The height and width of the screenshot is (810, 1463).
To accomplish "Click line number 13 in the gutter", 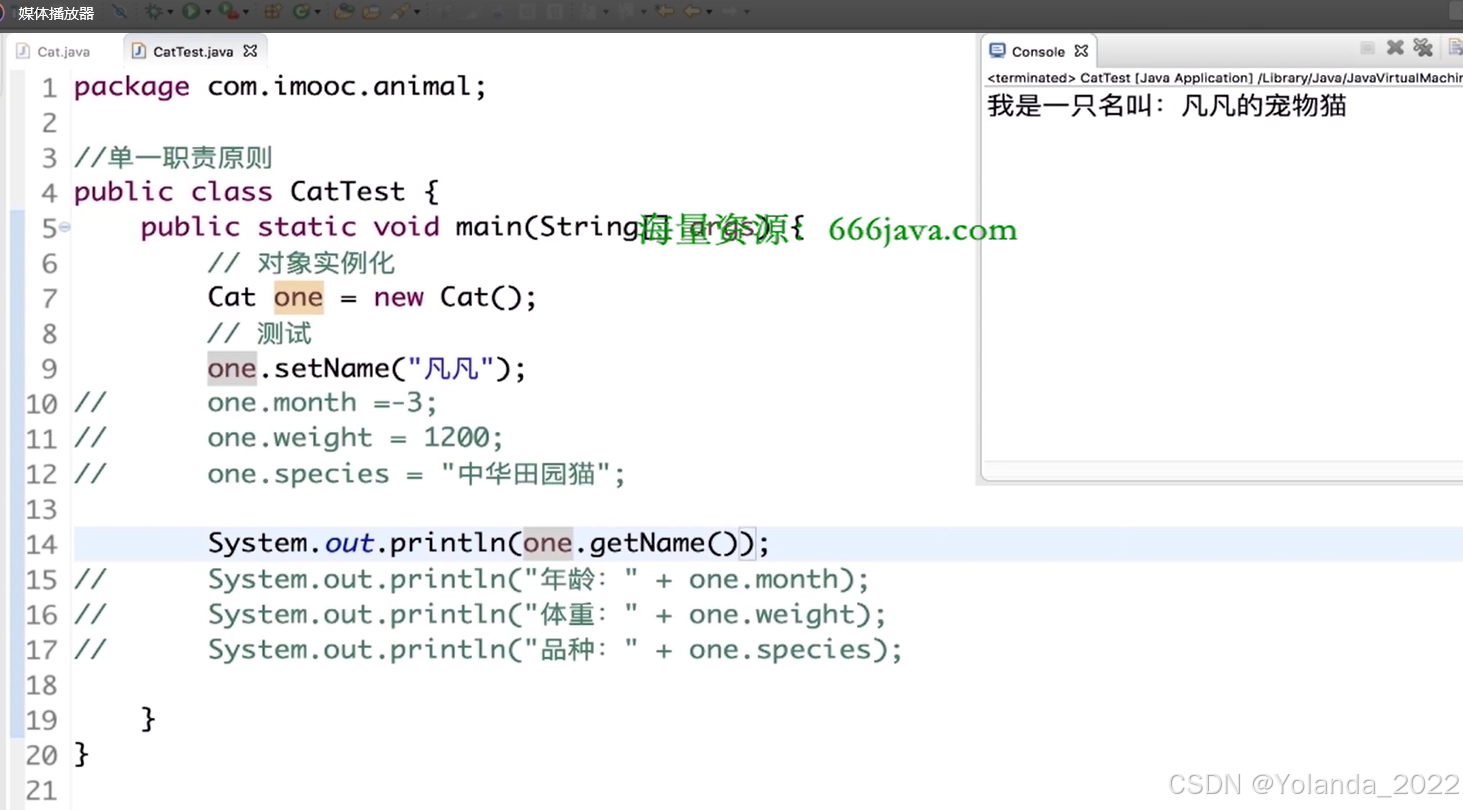I will (42, 510).
